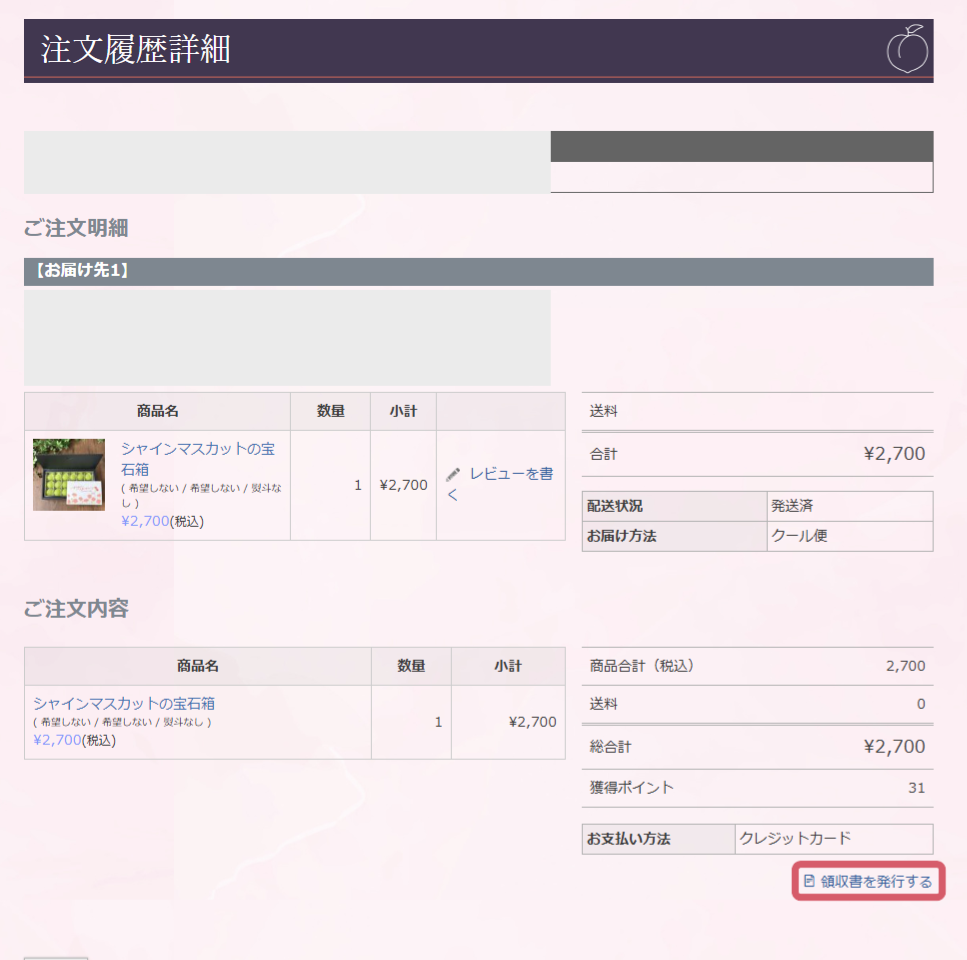Click the 注文履歴詳細 page title bar
The width and height of the screenshot is (967, 960).
tap(478, 47)
